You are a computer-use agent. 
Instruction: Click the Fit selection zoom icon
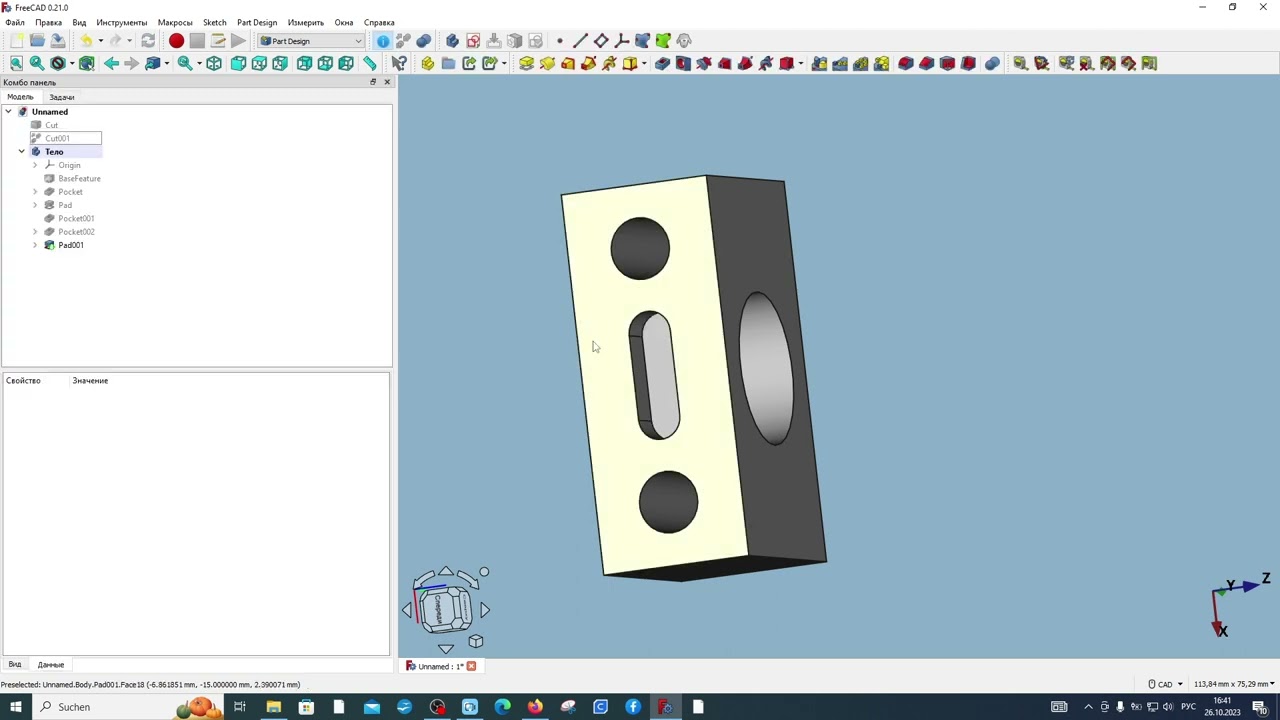pyautogui.click(x=37, y=64)
